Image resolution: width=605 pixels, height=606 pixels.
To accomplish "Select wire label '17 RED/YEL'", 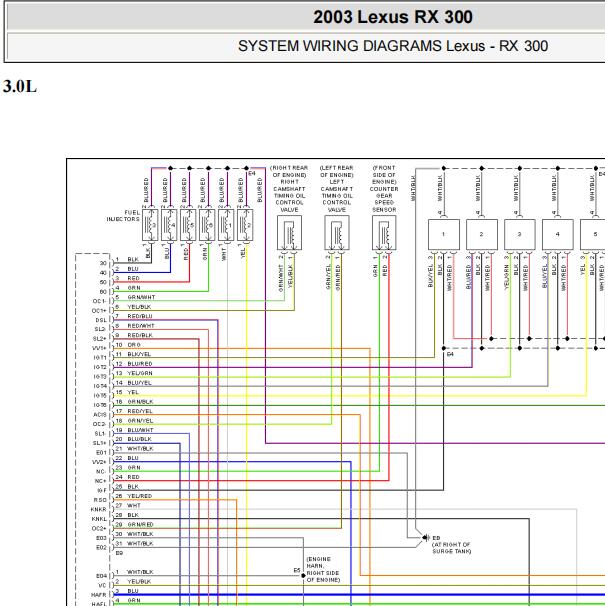I will tap(134, 411).
